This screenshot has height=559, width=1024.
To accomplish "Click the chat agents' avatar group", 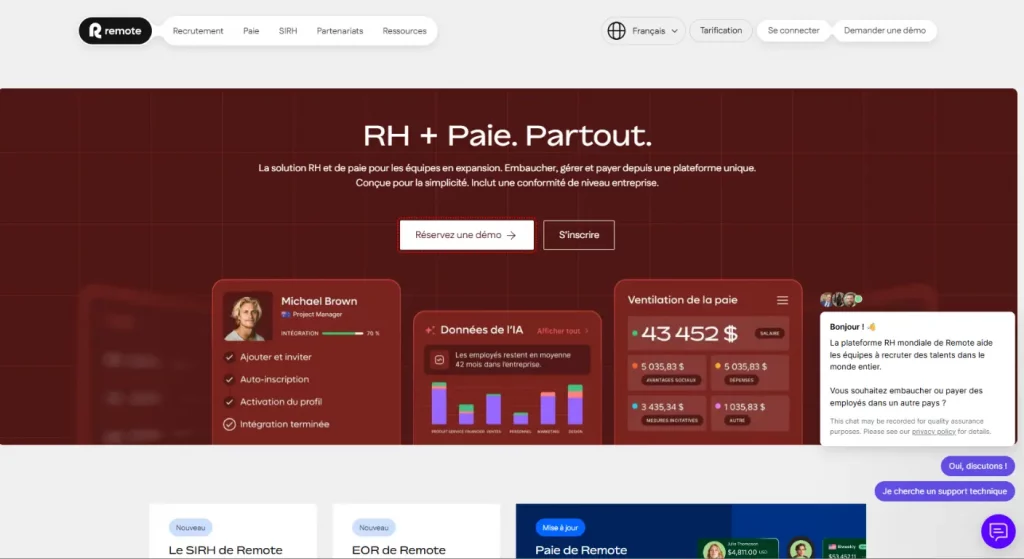I will click(840, 299).
